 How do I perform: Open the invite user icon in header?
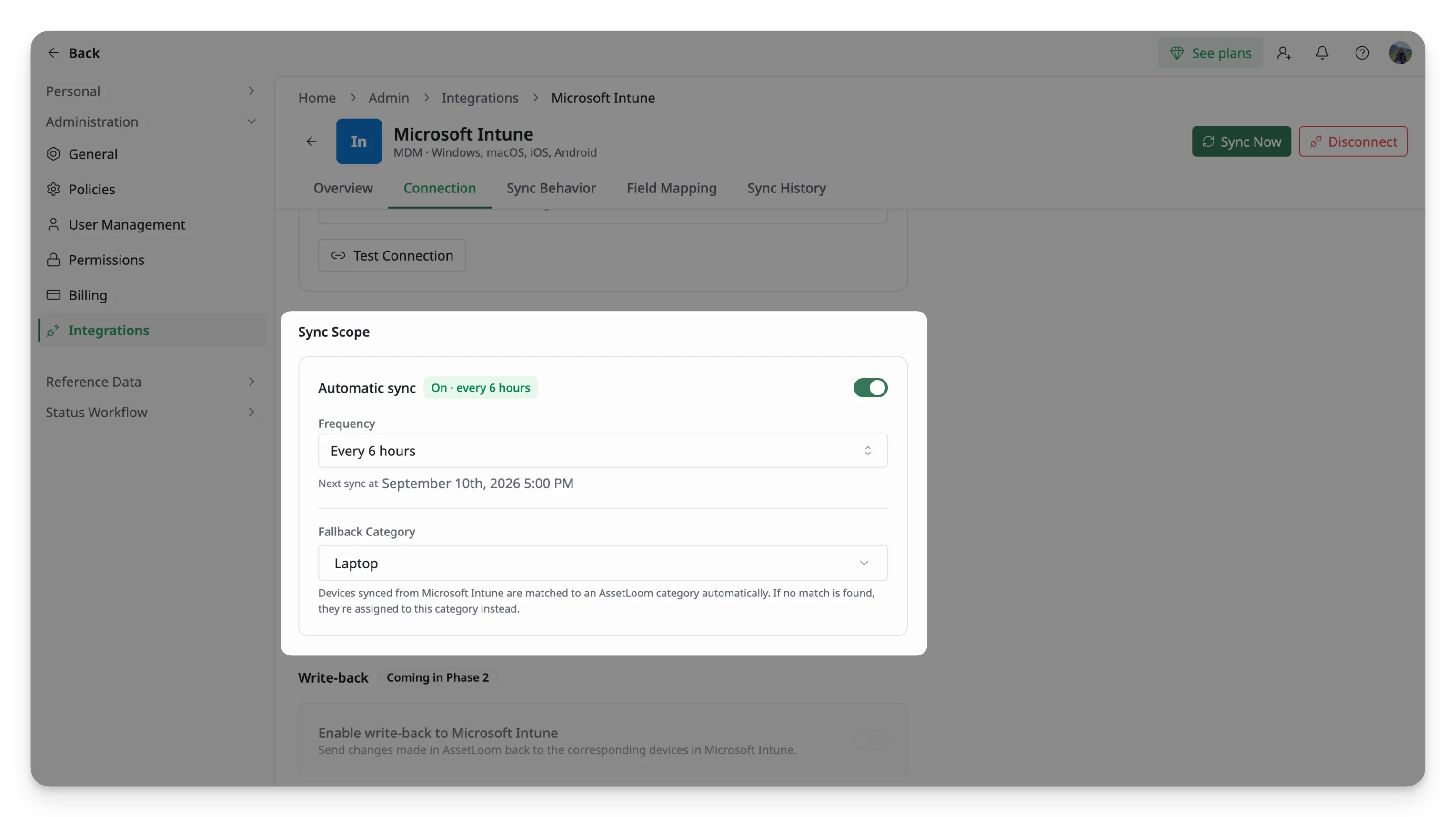click(x=1284, y=52)
